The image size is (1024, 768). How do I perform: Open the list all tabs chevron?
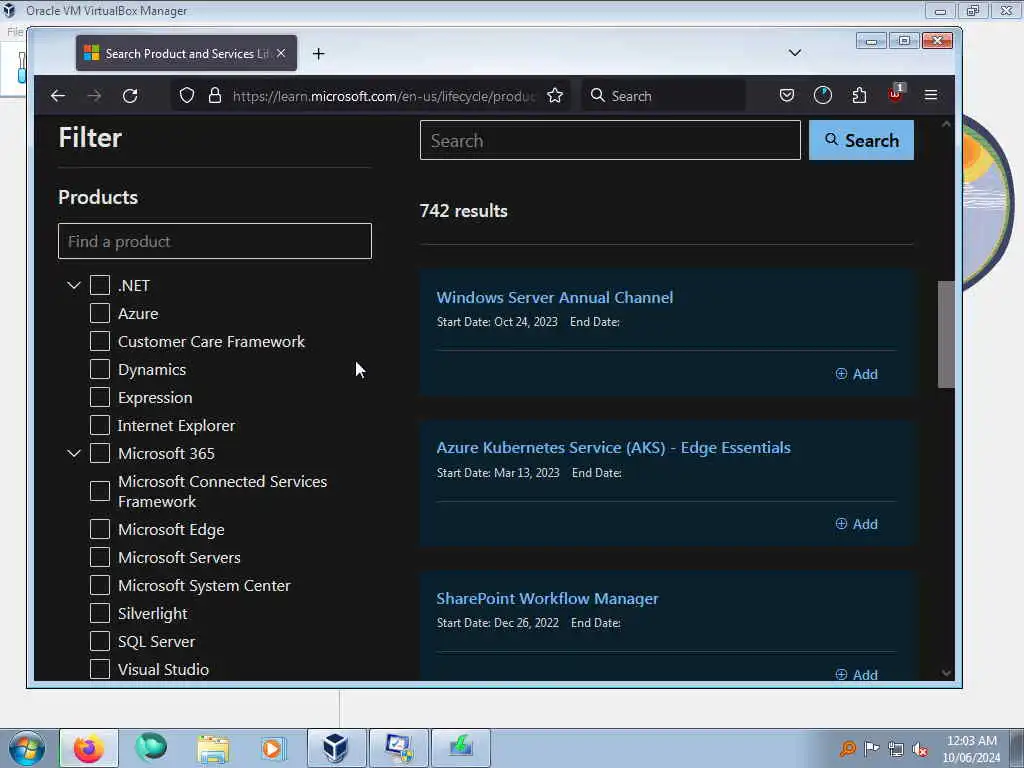[795, 53]
